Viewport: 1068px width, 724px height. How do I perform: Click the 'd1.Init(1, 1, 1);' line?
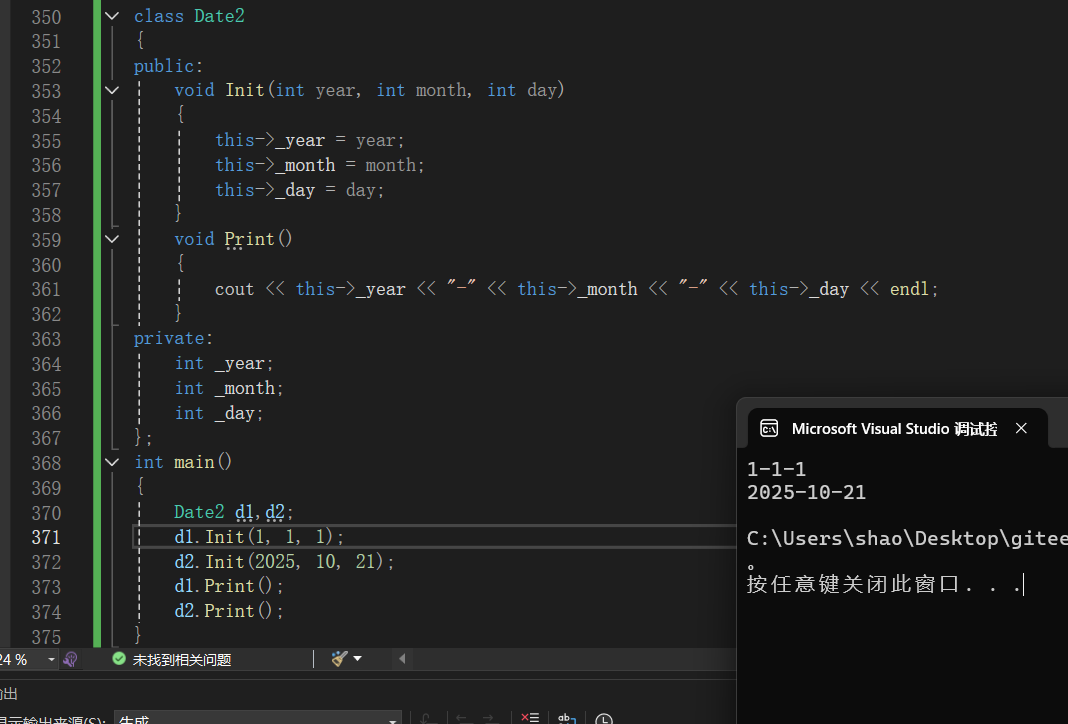coord(260,537)
